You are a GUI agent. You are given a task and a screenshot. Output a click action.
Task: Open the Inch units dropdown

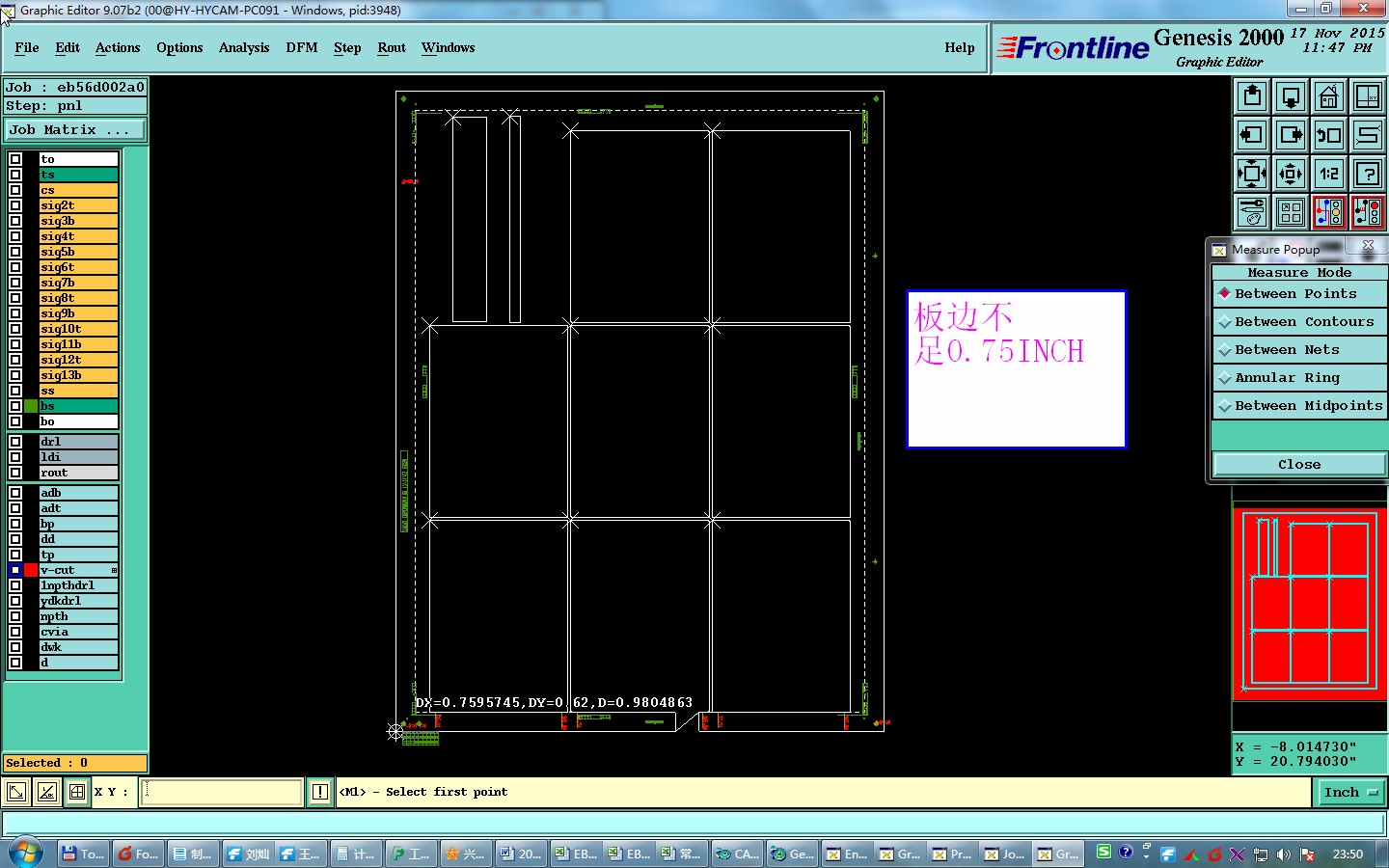click(1350, 793)
